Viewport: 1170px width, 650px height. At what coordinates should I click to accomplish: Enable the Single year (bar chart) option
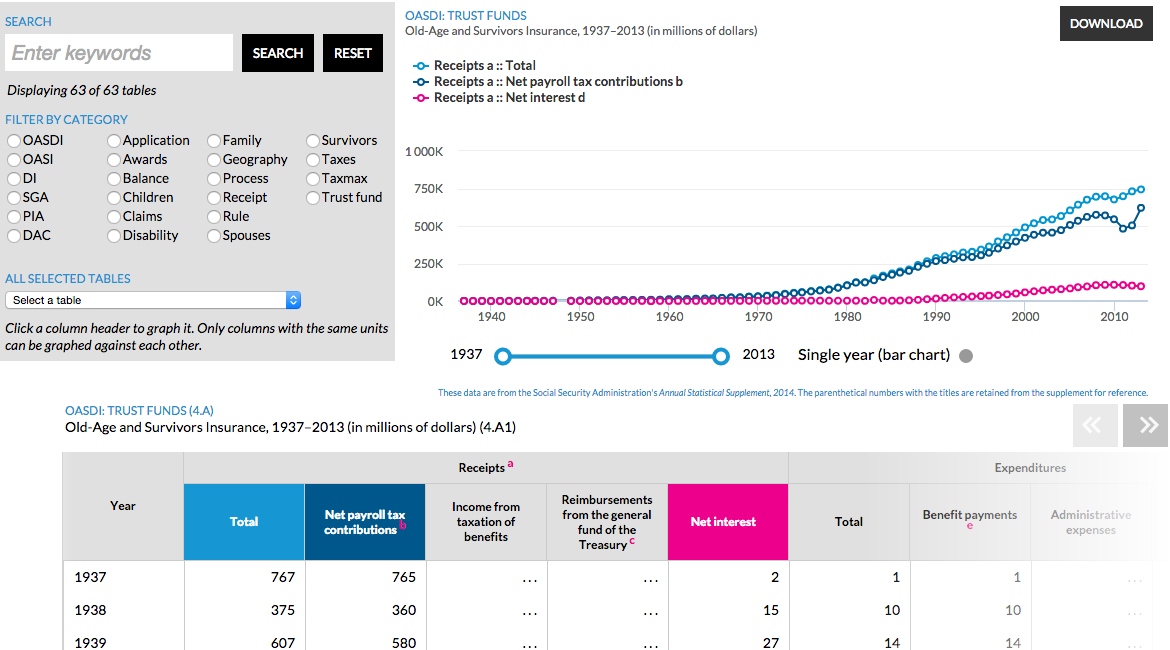(964, 355)
